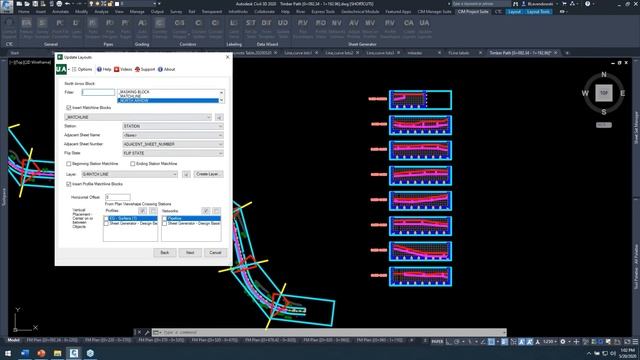Click into the block Filter field
Screen dimensions: 640x360
98,93
